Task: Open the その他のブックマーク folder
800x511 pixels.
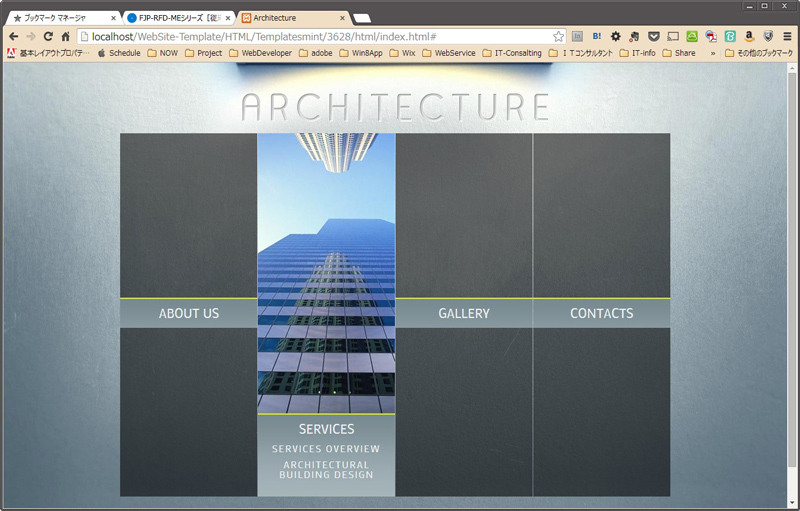Action: click(759, 53)
